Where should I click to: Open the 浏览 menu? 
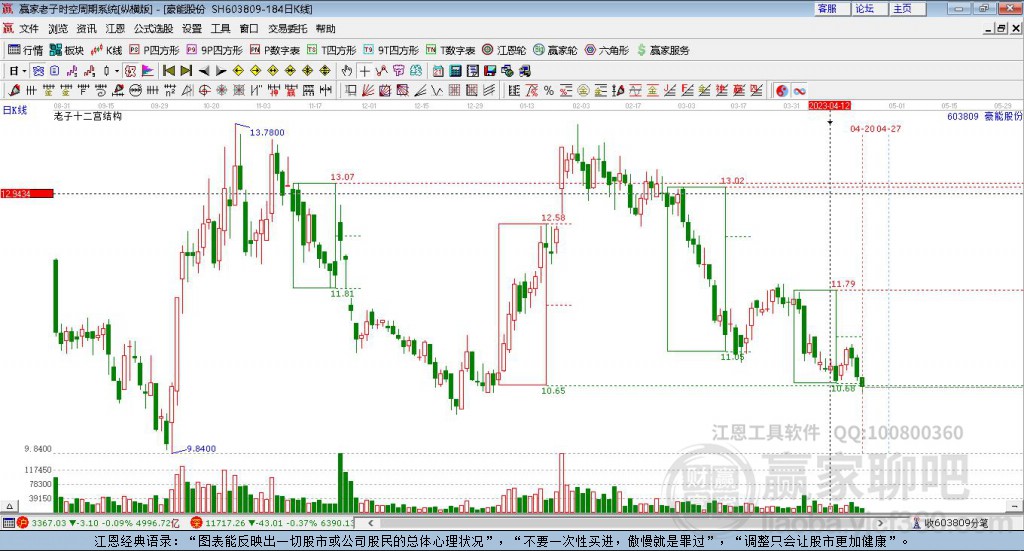click(x=57, y=29)
